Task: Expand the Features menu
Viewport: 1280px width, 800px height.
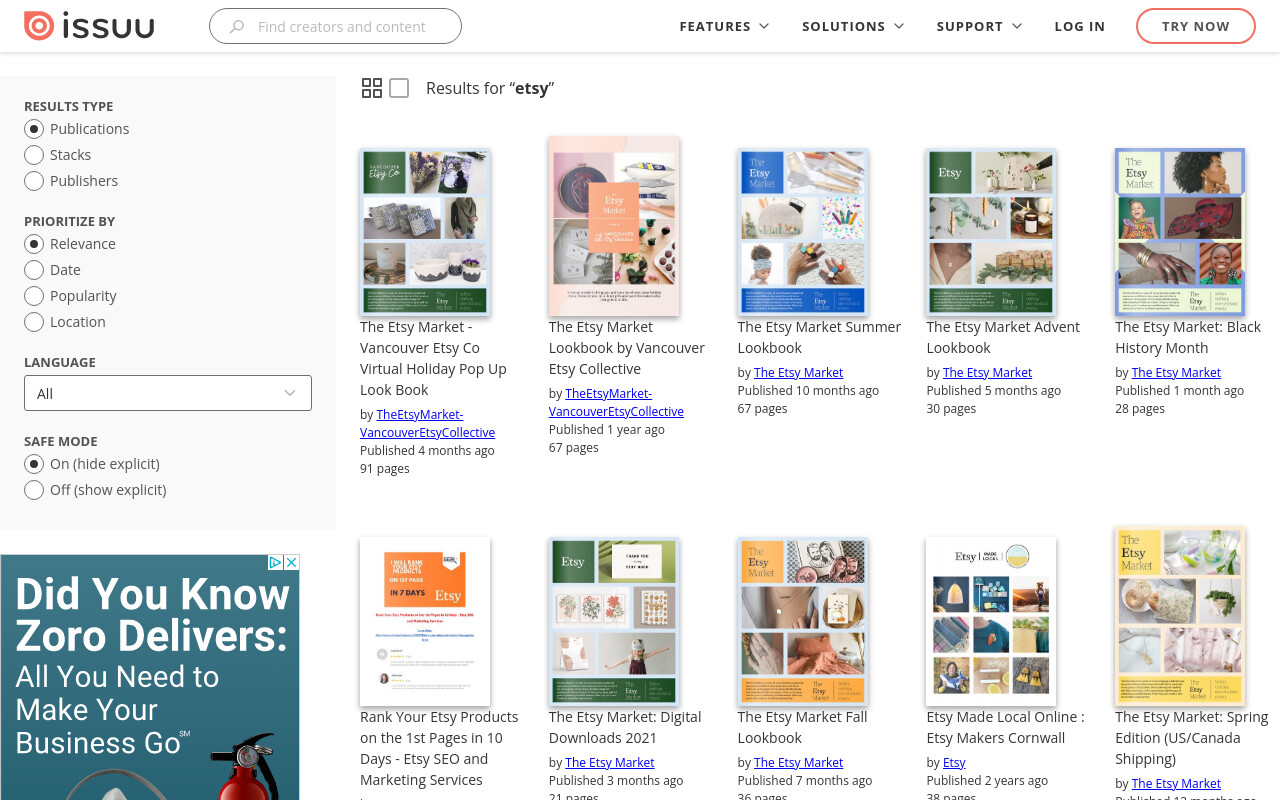Action: pyautogui.click(x=724, y=26)
